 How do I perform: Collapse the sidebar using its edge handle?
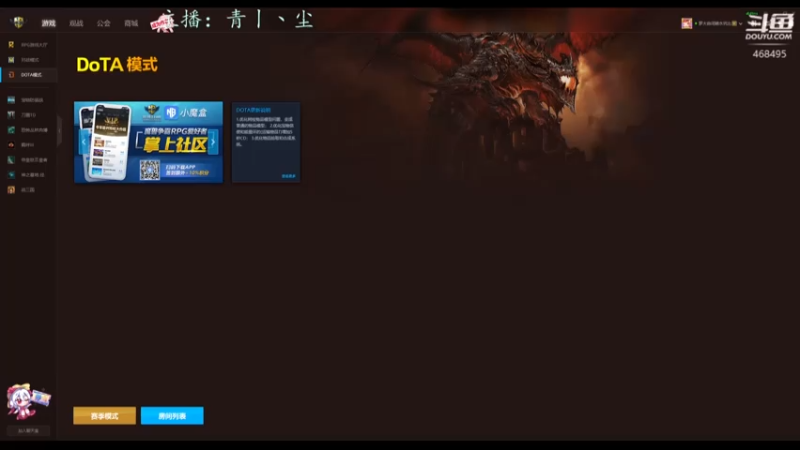(59, 131)
